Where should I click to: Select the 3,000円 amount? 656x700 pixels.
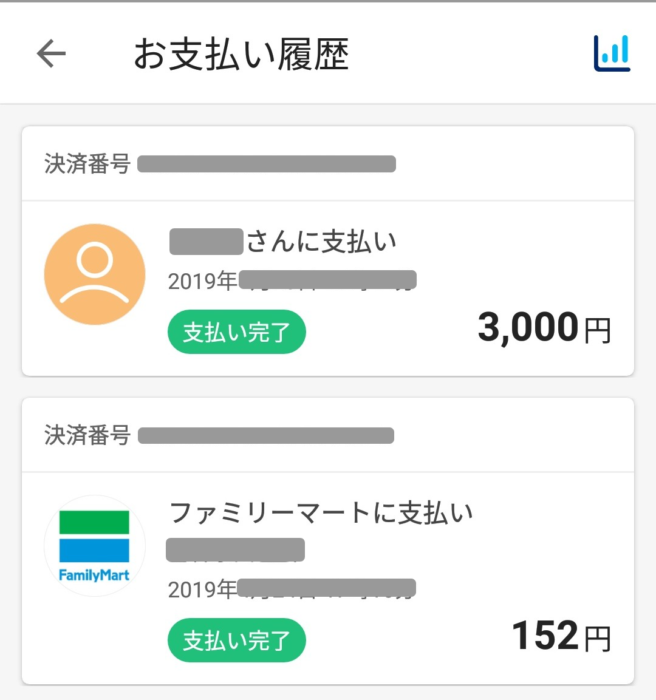click(544, 328)
